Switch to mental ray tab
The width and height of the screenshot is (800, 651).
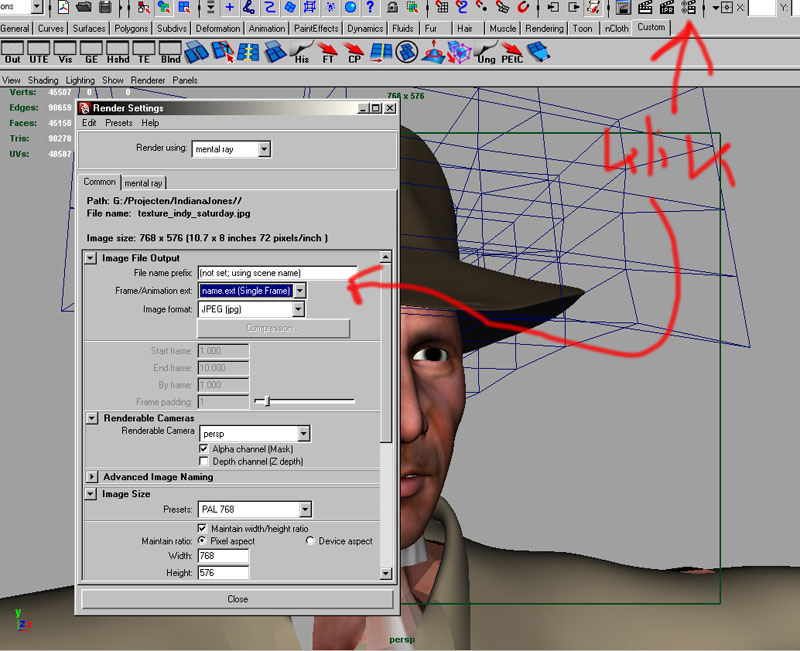point(143,183)
